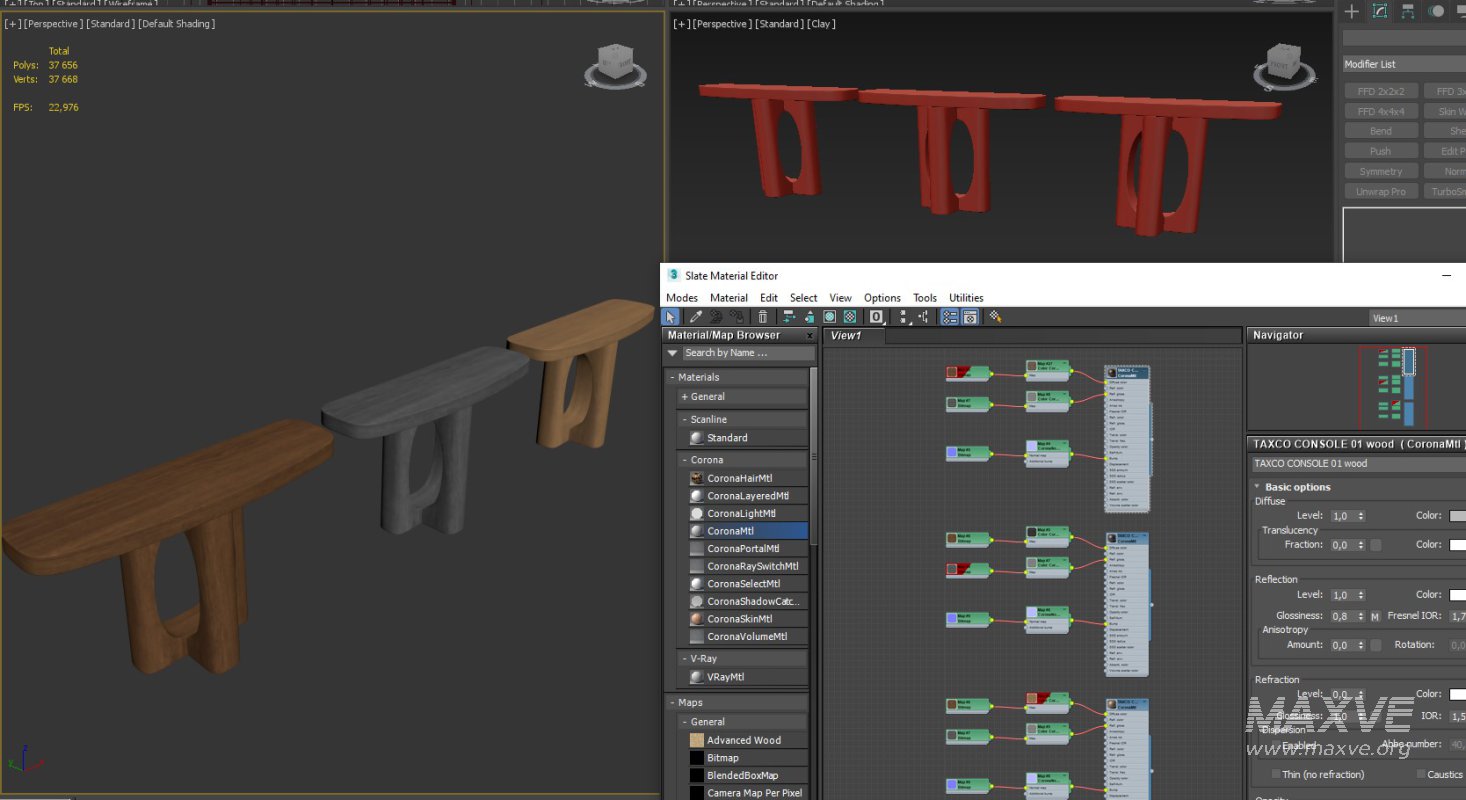Click the trash can Delete Selected icon
This screenshot has width=1466, height=800.
tap(763, 317)
